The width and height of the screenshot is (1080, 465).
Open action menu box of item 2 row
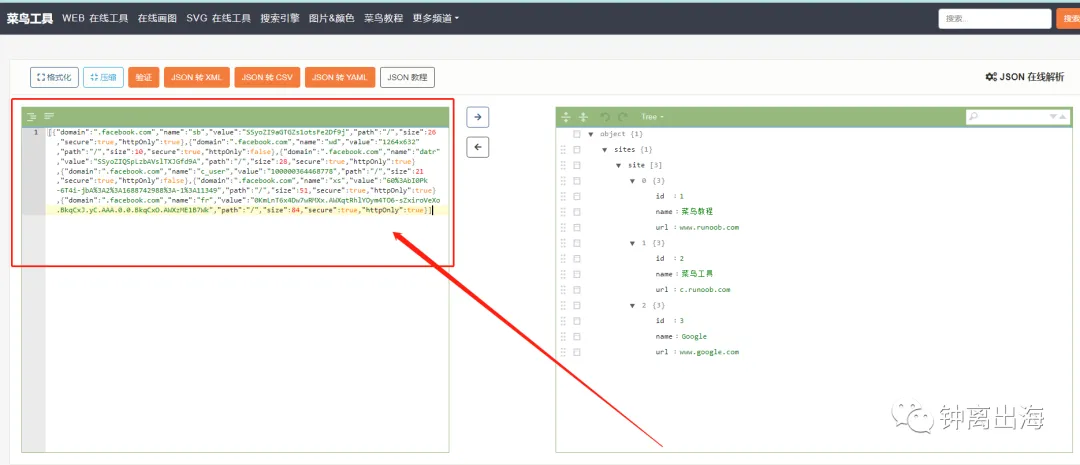pos(577,305)
